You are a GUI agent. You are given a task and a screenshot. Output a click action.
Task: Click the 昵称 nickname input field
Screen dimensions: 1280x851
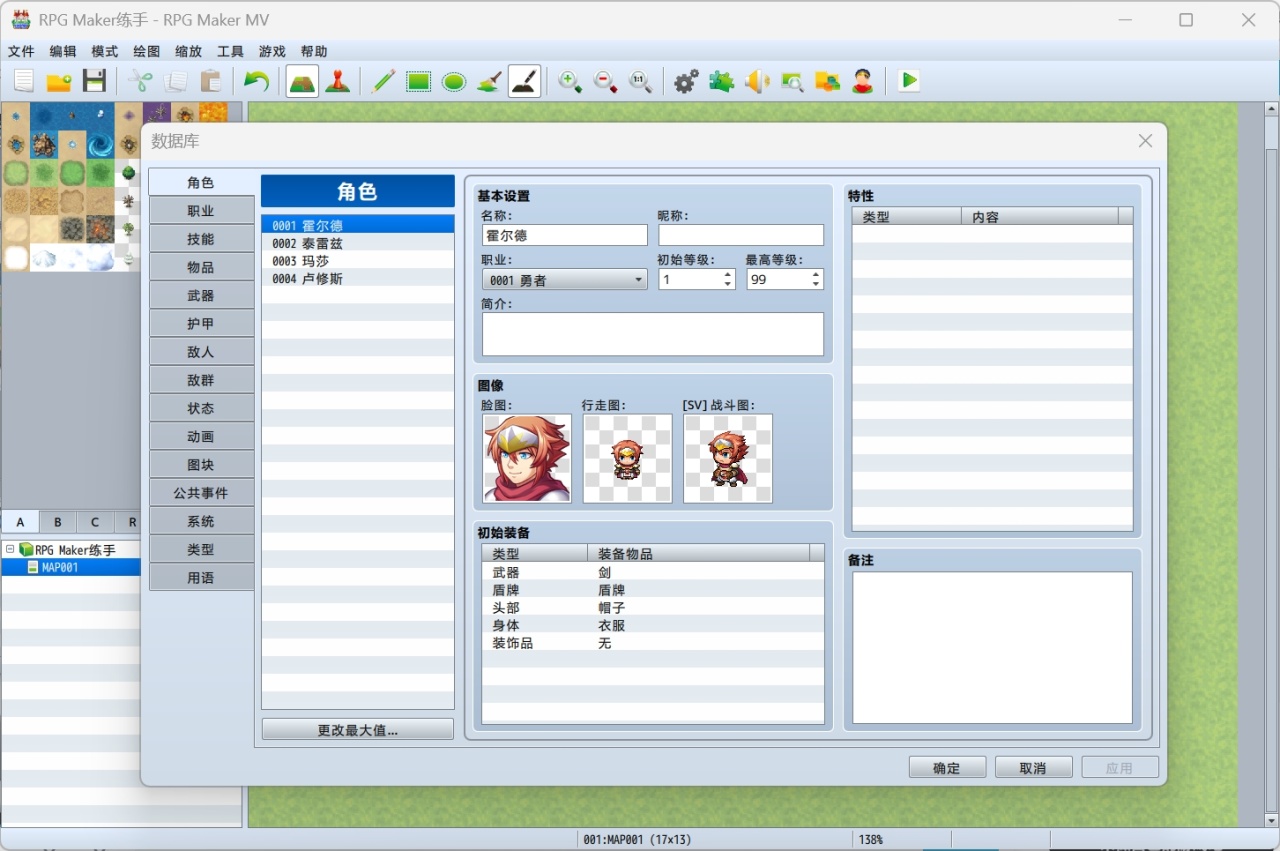pyautogui.click(x=741, y=235)
